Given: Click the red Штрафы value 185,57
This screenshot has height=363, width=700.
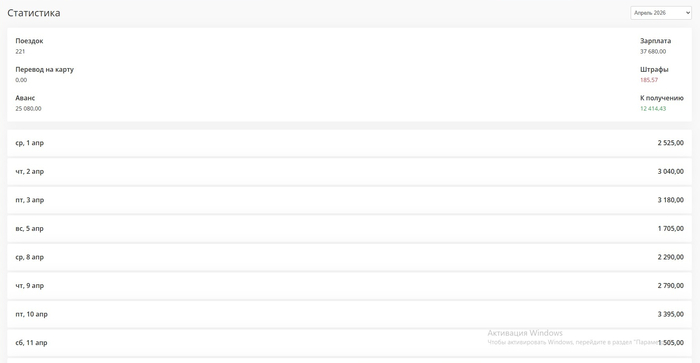Looking at the screenshot, I should pyautogui.click(x=649, y=80).
